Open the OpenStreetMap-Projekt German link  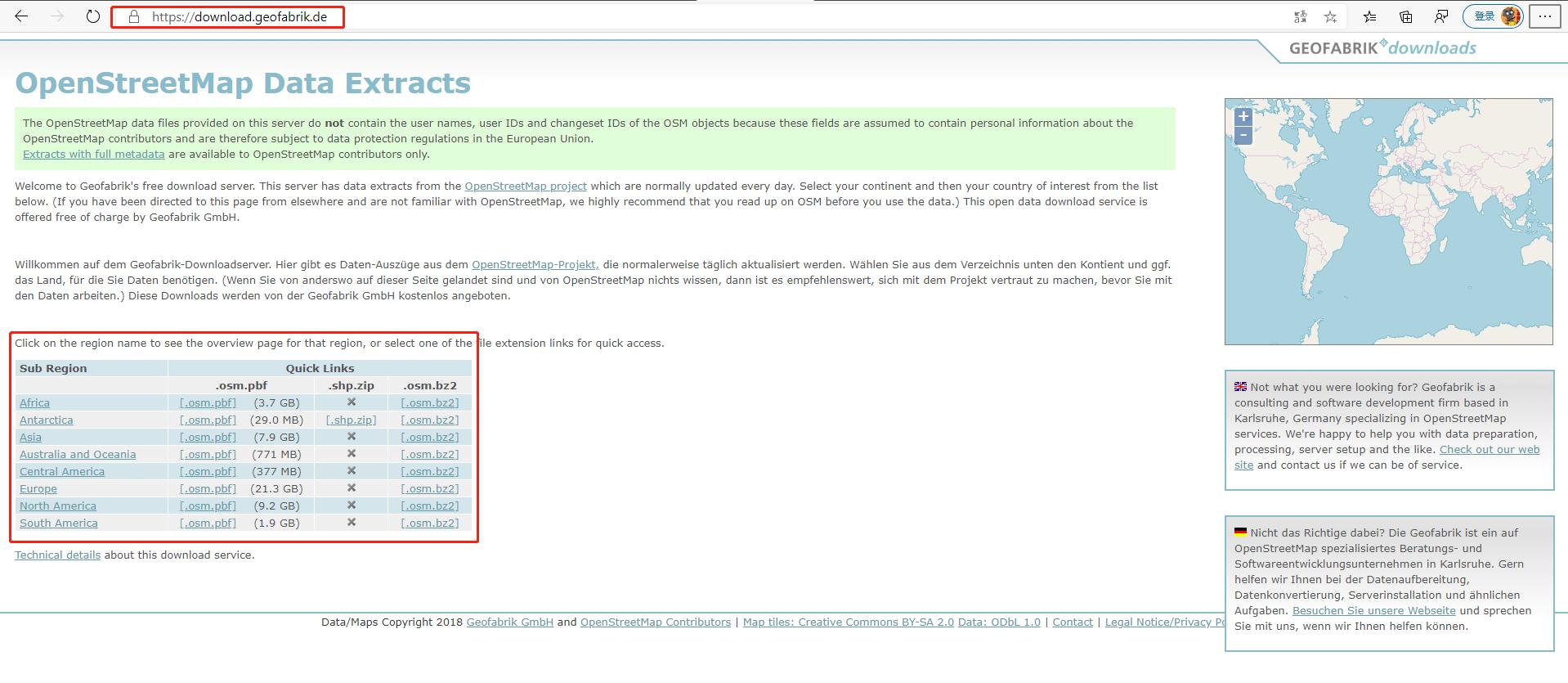coord(535,264)
